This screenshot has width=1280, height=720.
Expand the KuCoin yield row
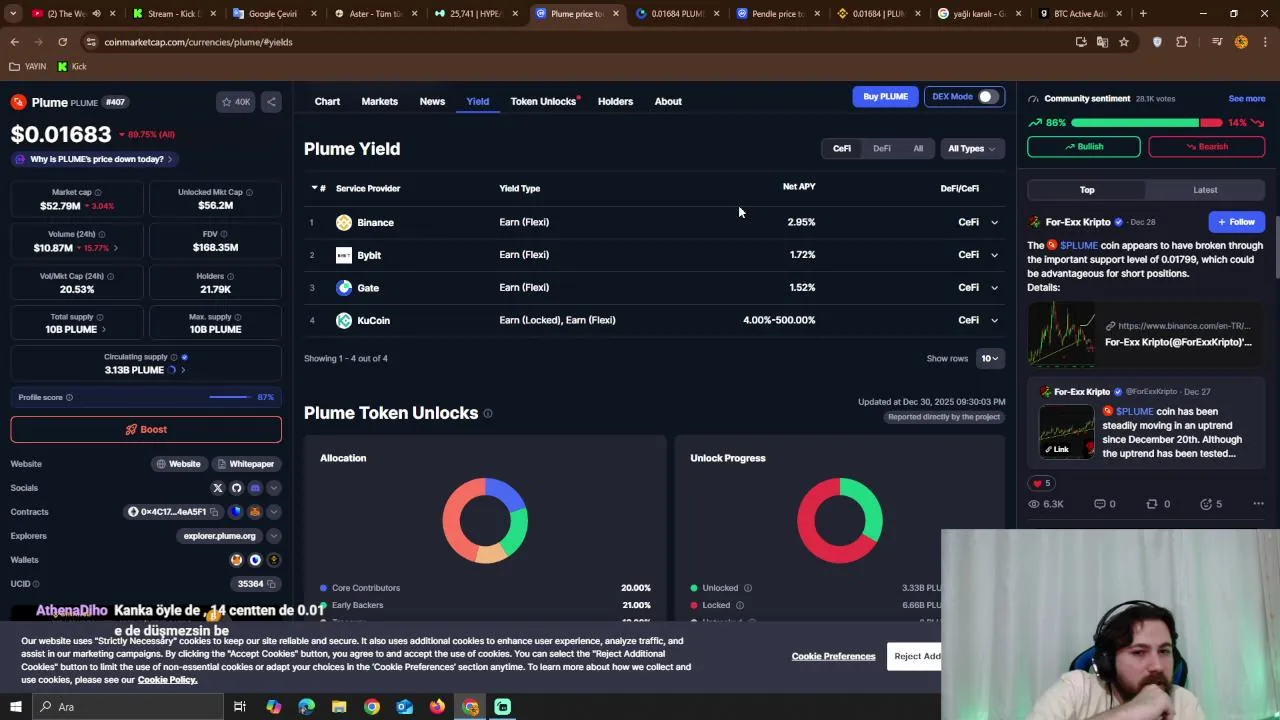(x=994, y=321)
